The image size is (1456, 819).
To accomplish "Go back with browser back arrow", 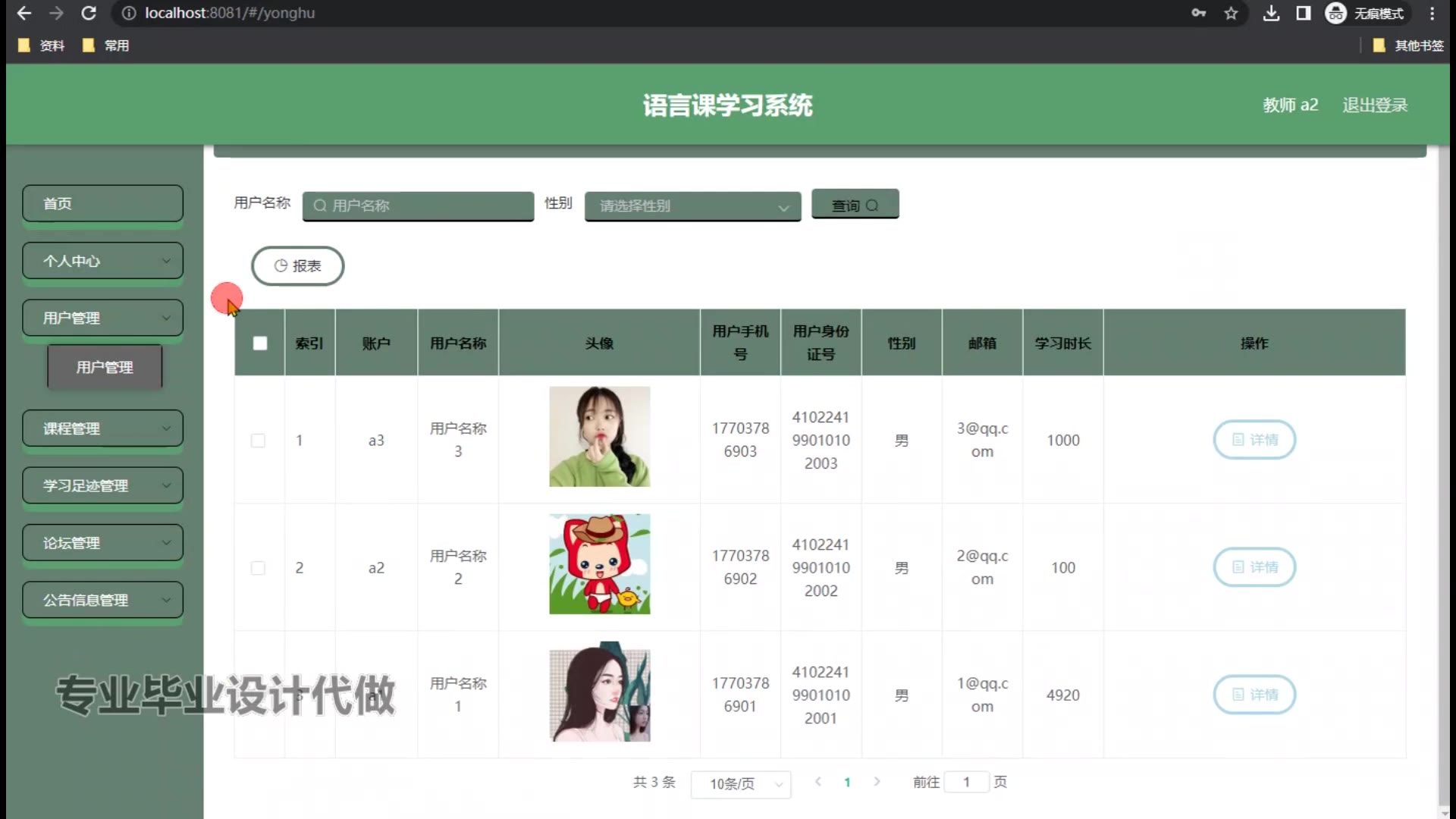I will (24, 13).
